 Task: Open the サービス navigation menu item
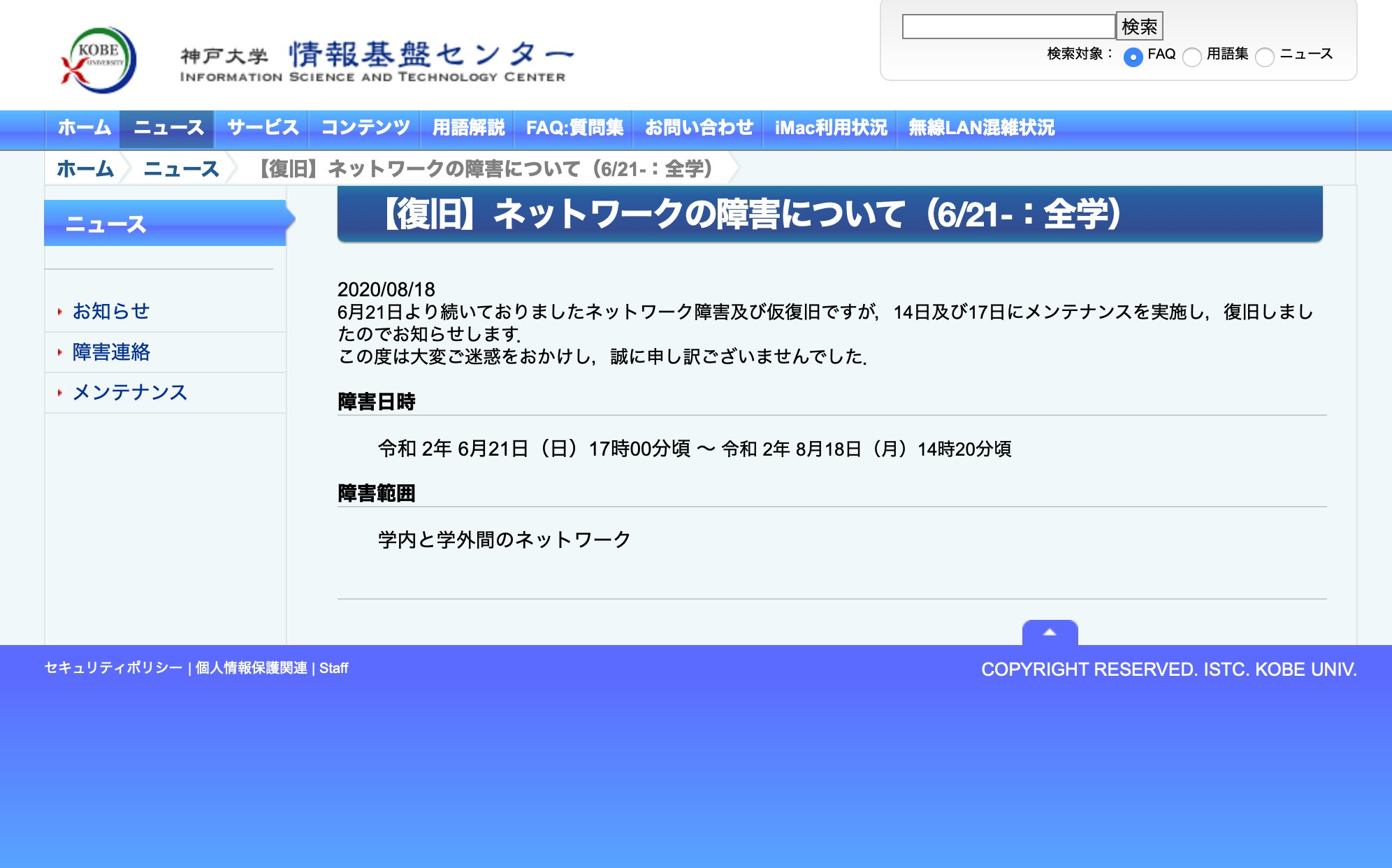[262, 128]
